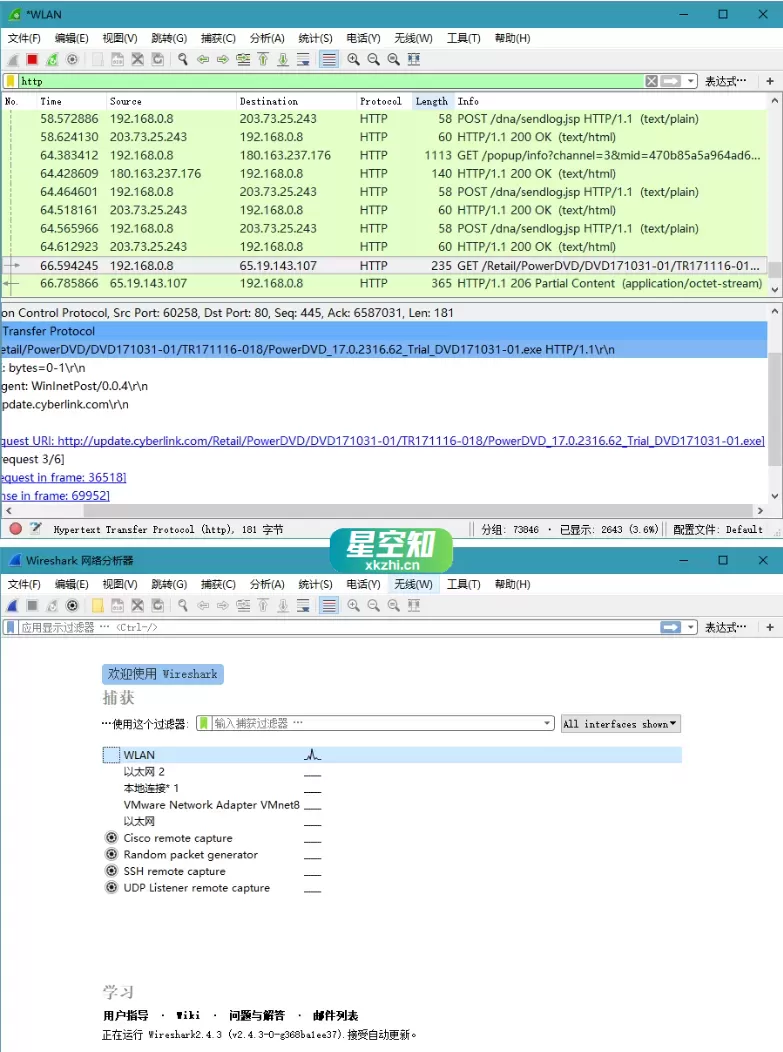Viewport: 783px width, 1052px height.
Task: Open capture filter combo dropdown arrow
Action: click(x=547, y=723)
